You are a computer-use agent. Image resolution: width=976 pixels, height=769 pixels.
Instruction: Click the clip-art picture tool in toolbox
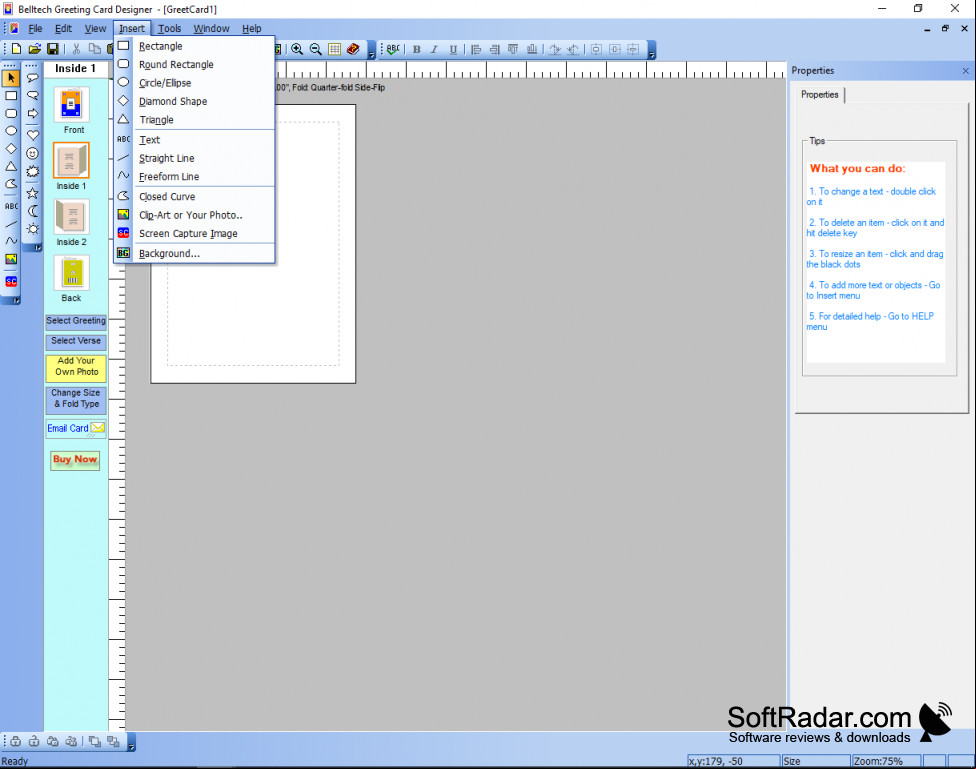tap(11, 259)
